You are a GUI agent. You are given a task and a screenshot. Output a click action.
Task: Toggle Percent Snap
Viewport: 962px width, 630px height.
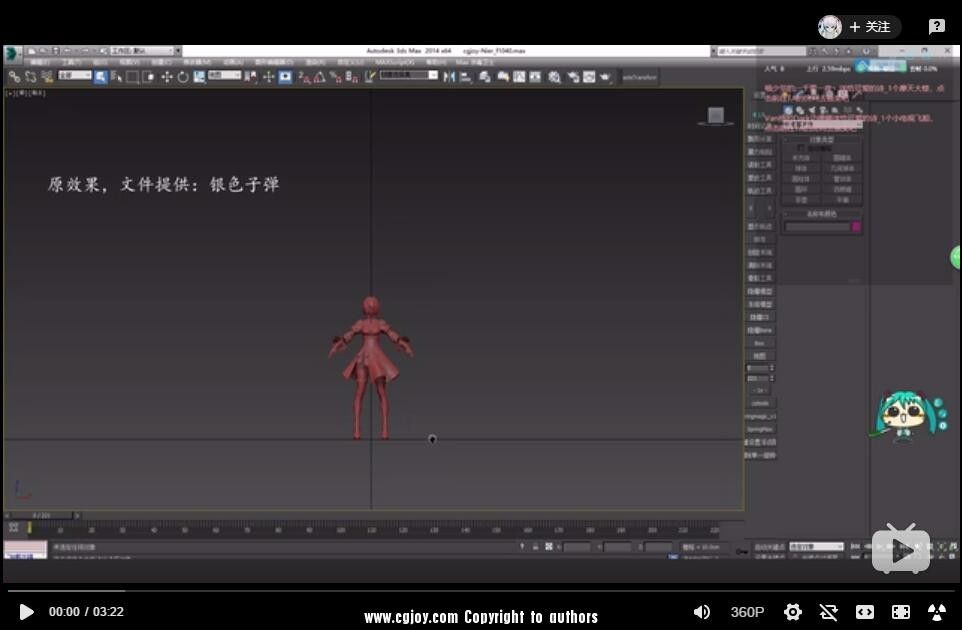(x=336, y=77)
